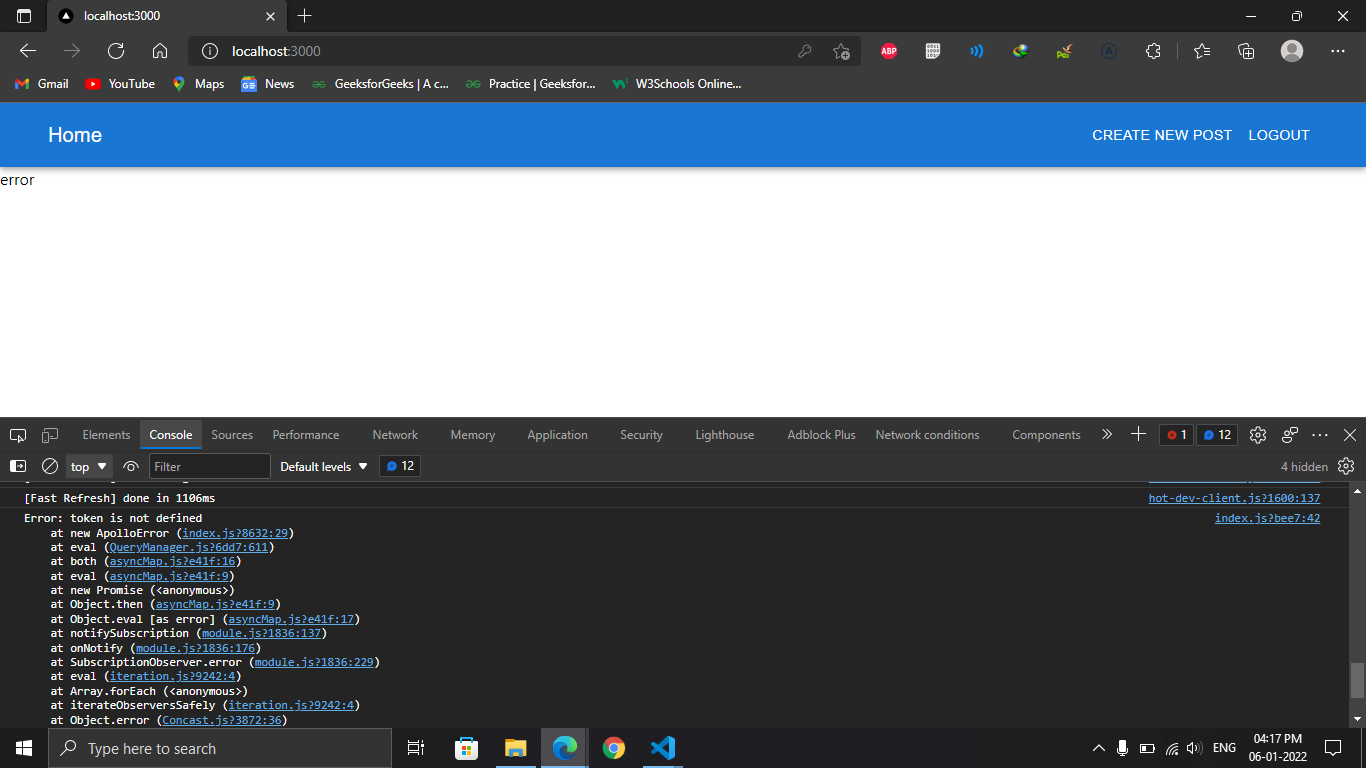Open the 12 issues button in console toolbar

click(x=400, y=466)
